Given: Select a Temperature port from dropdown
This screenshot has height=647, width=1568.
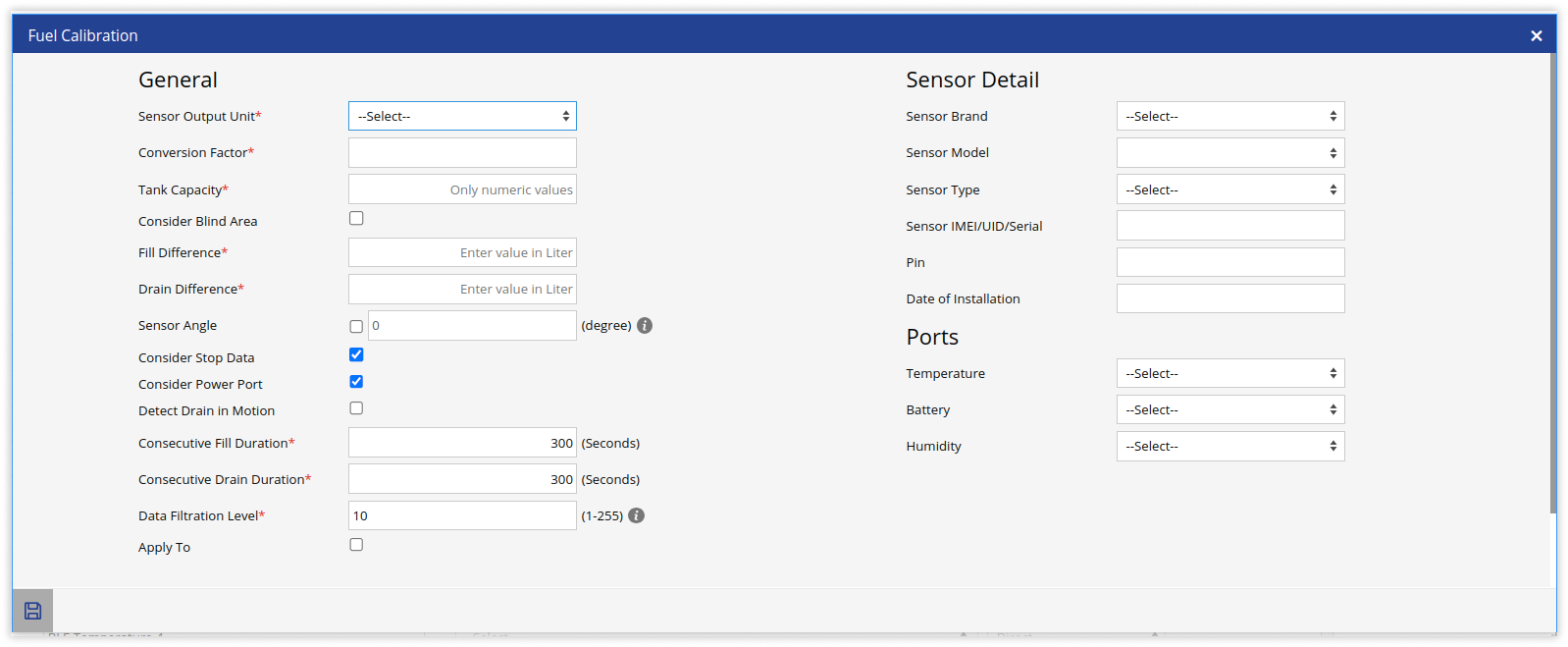Looking at the screenshot, I should [x=1229, y=373].
